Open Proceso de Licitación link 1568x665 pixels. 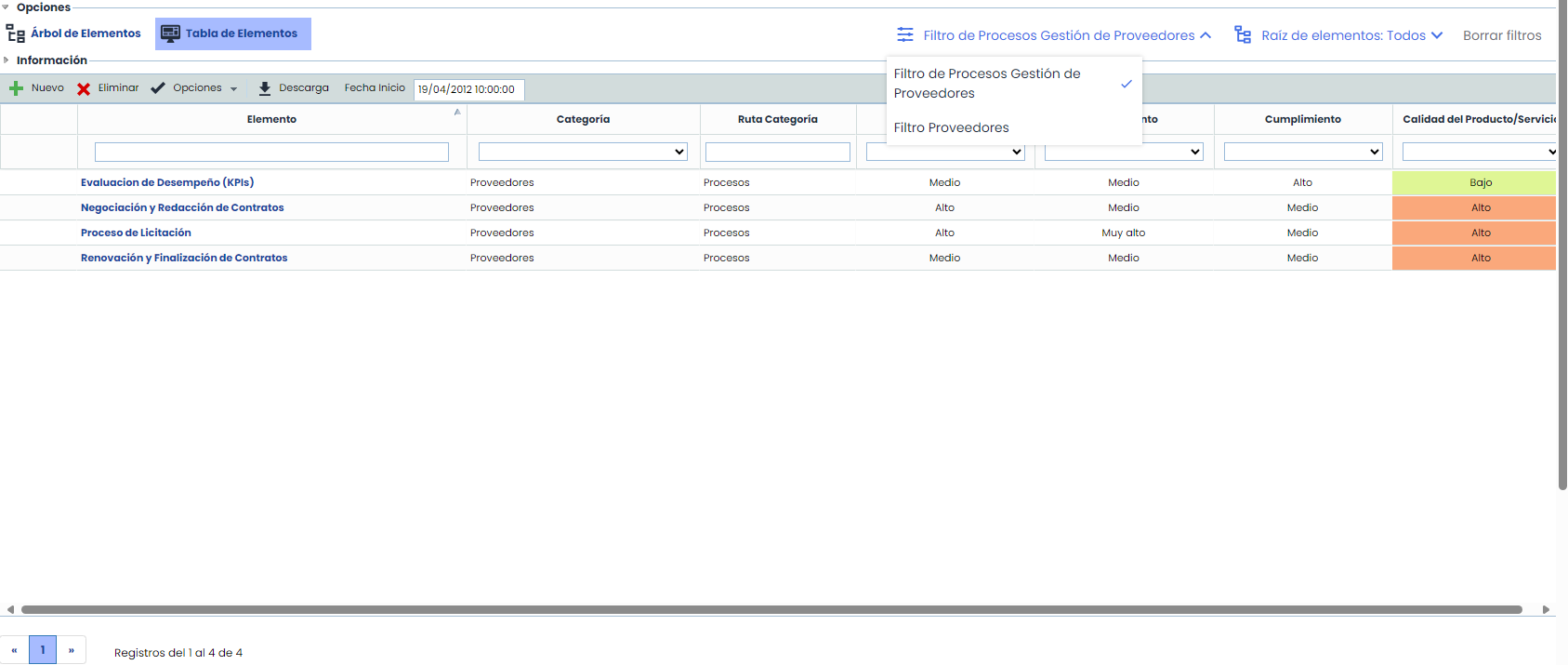136,233
